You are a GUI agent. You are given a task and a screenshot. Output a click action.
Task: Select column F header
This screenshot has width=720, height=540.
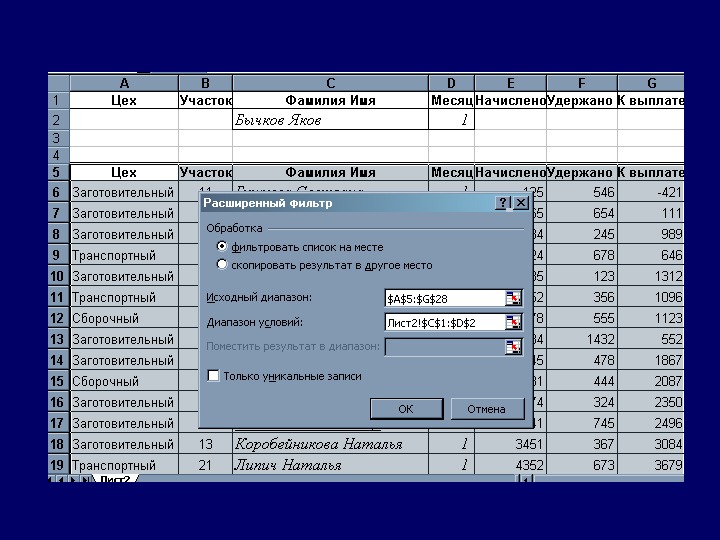[582, 83]
